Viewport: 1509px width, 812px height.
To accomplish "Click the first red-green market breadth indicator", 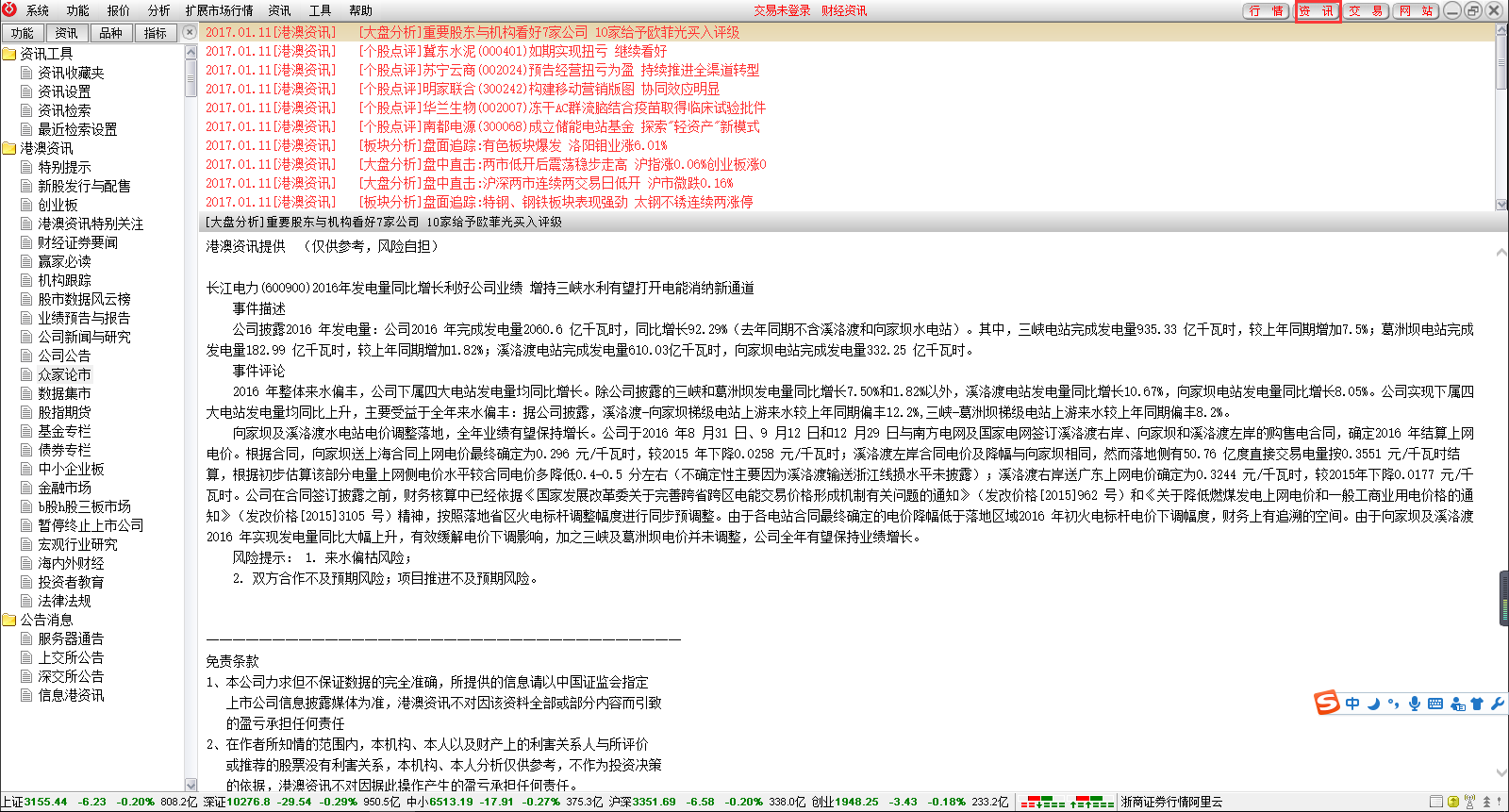I will tap(1042, 803).
